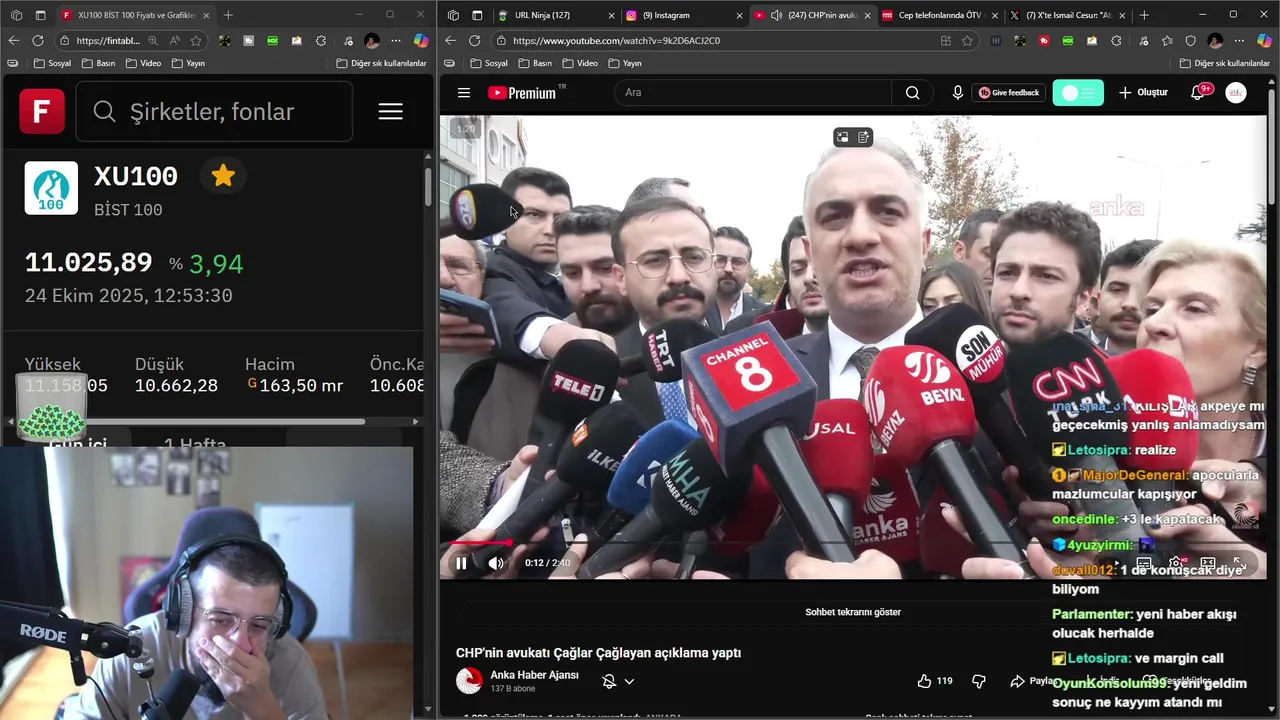The image size is (1280, 720).
Task: Click the YouTube search magnifier button
Action: (x=912, y=92)
